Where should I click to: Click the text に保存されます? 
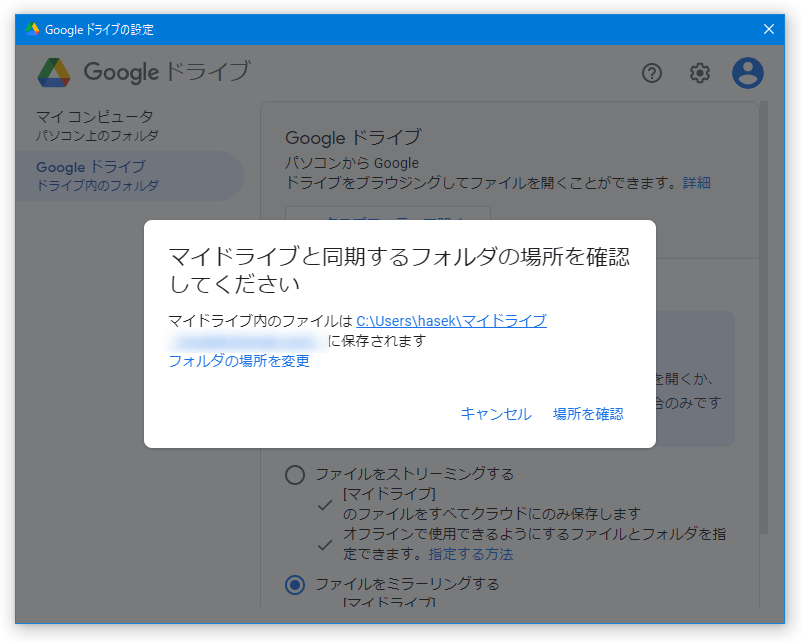tap(376, 341)
